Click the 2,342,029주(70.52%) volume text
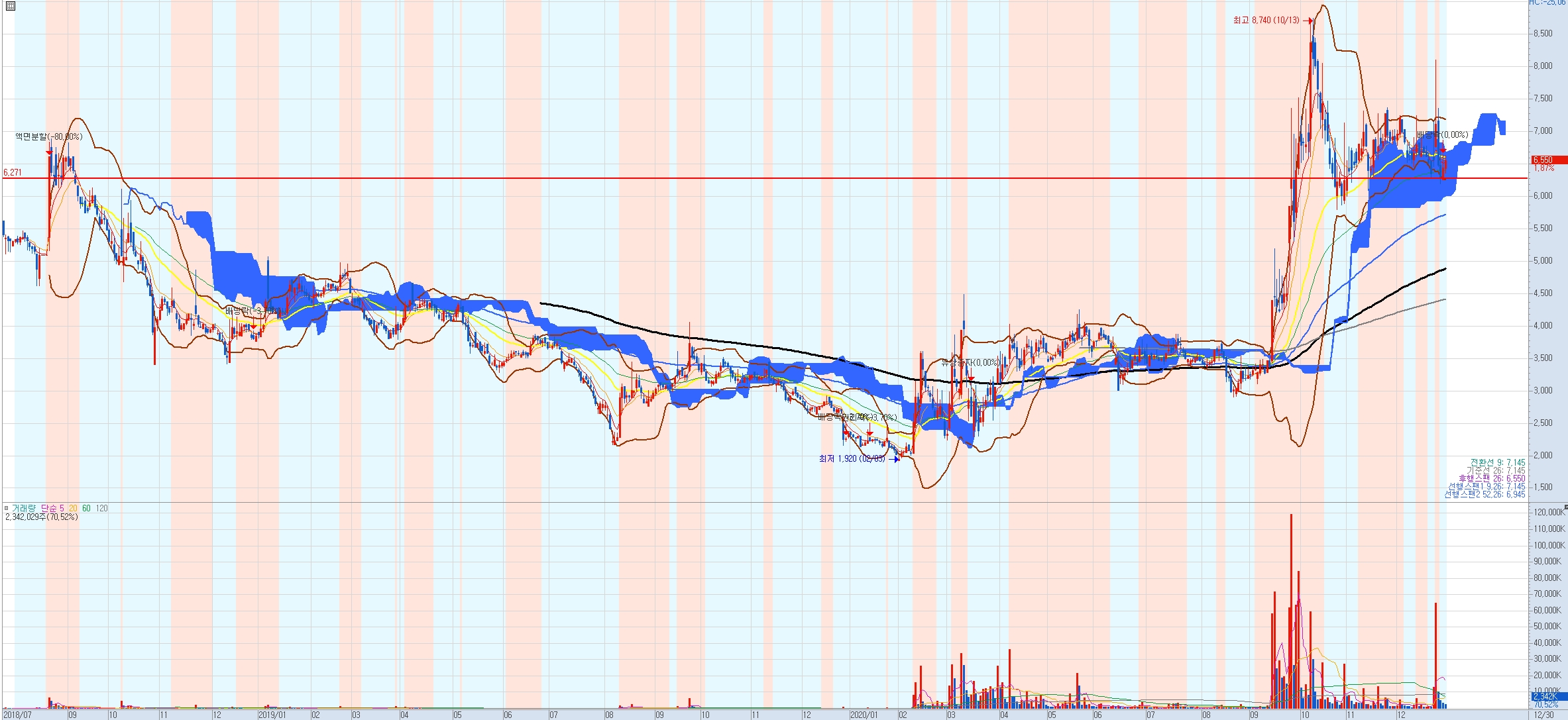Screen dimensions: 1568x720 click(x=42, y=517)
